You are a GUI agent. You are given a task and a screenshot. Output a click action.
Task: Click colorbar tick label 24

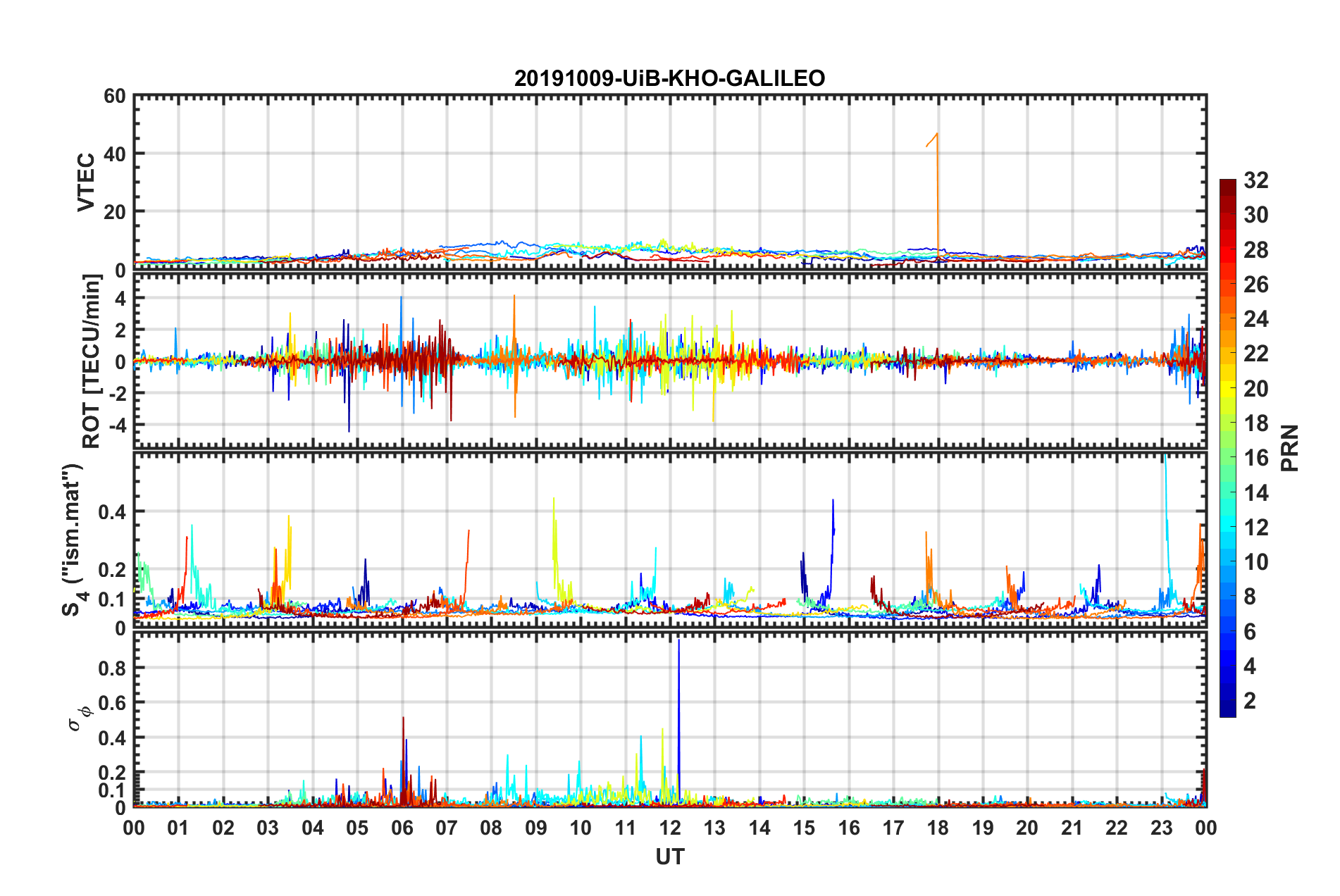(1256, 319)
